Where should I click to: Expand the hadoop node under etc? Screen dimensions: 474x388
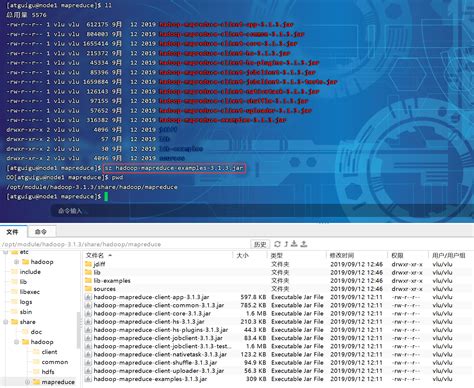(x=16, y=262)
